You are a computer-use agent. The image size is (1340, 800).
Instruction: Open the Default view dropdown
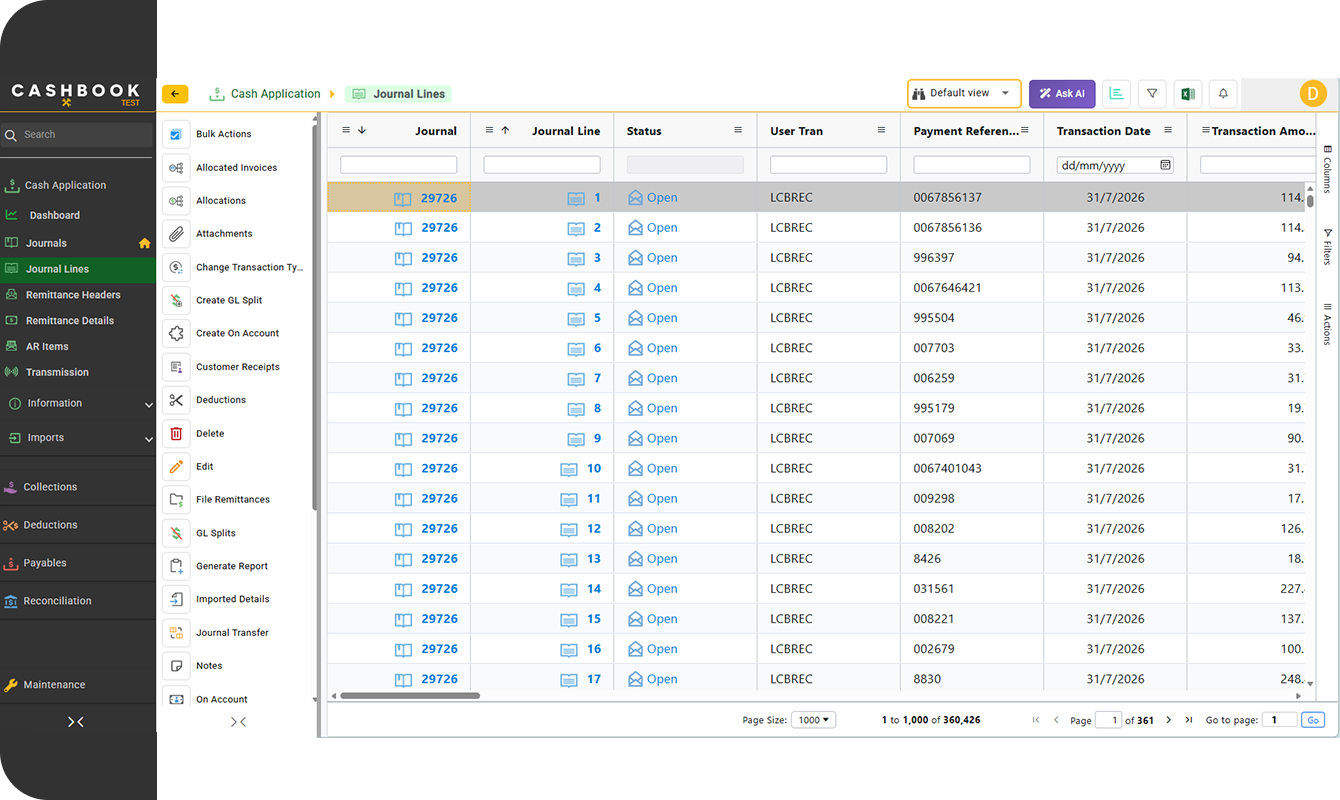tap(964, 94)
